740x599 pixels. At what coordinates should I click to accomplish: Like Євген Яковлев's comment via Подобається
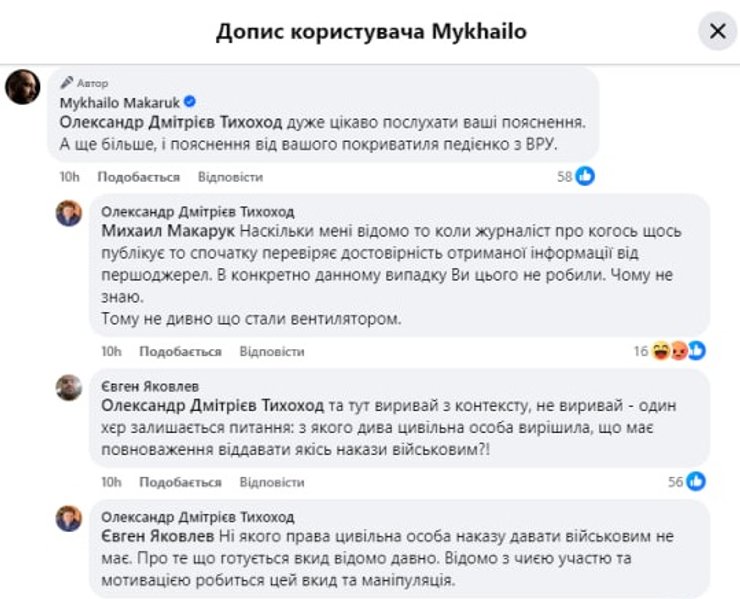[180, 482]
